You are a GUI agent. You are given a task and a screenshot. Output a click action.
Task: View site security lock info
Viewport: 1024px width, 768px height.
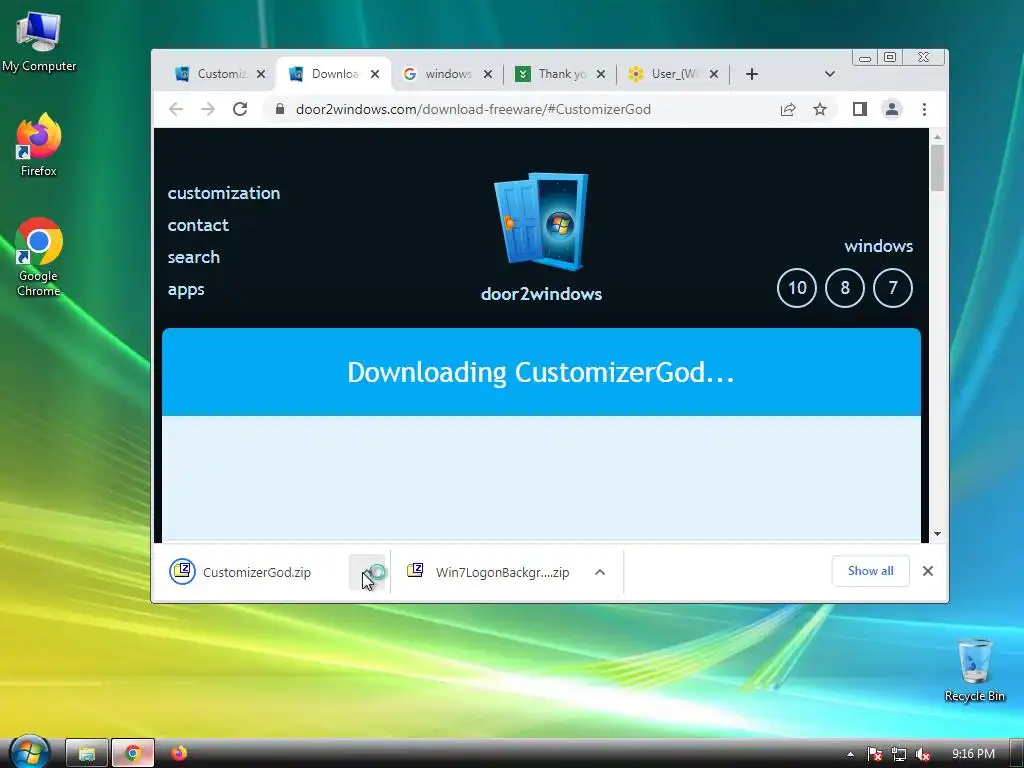coord(280,109)
